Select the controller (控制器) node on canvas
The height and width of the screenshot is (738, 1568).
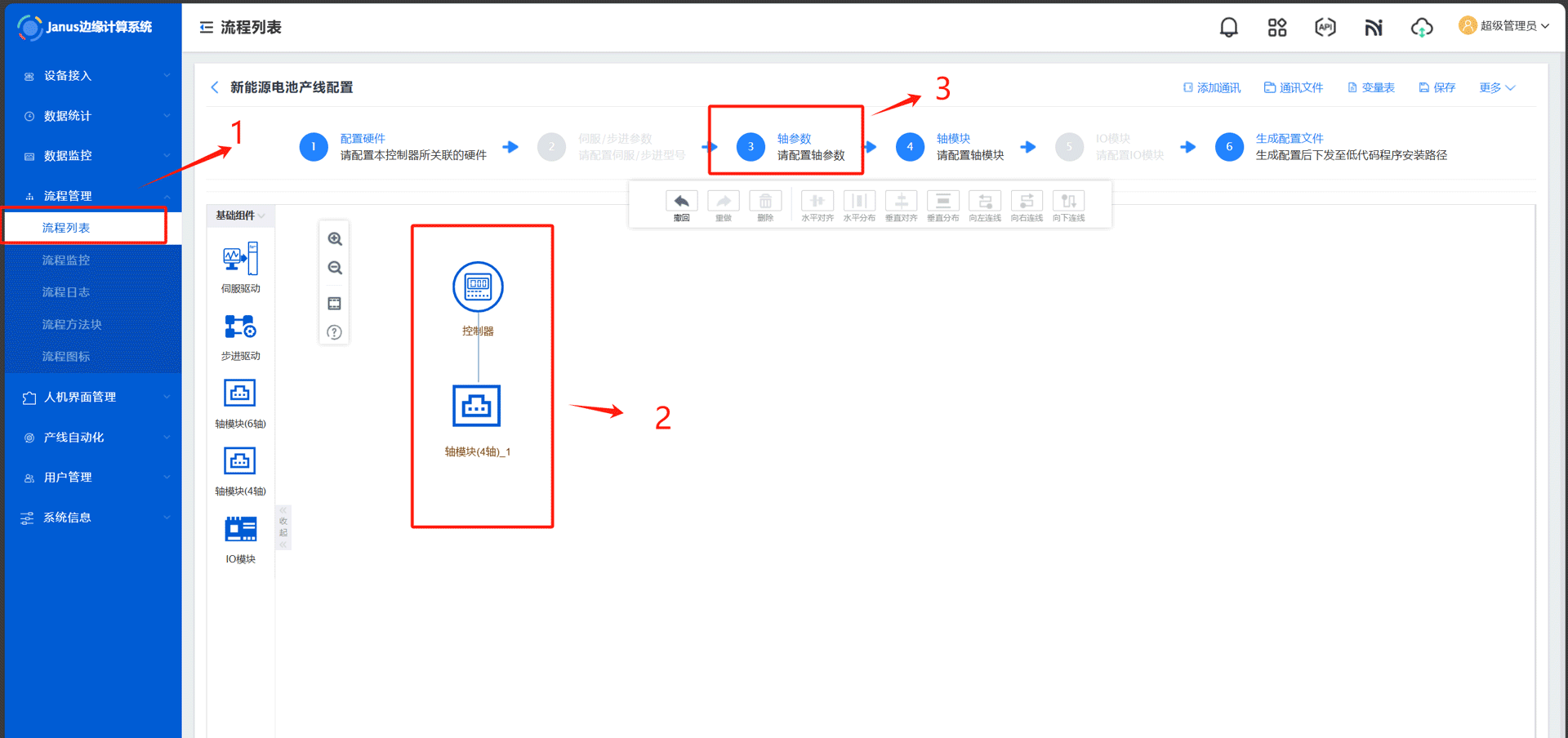pyautogui.click(x=478, y=287)
